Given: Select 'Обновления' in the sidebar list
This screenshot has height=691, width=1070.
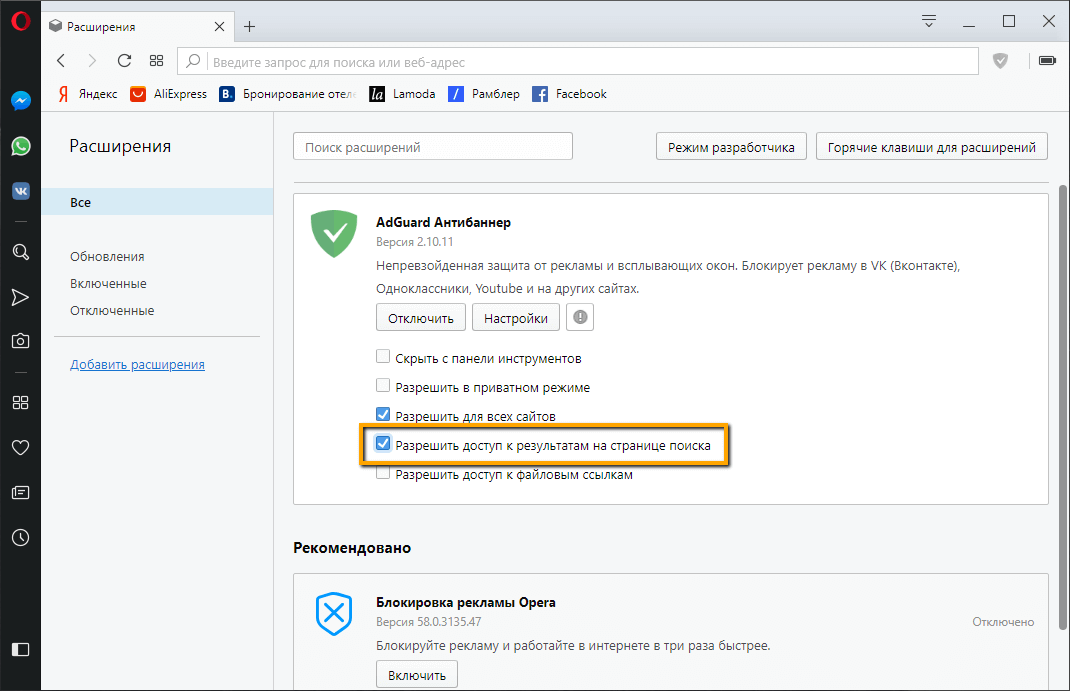Looking at the screenshot, I should (107, 256).
